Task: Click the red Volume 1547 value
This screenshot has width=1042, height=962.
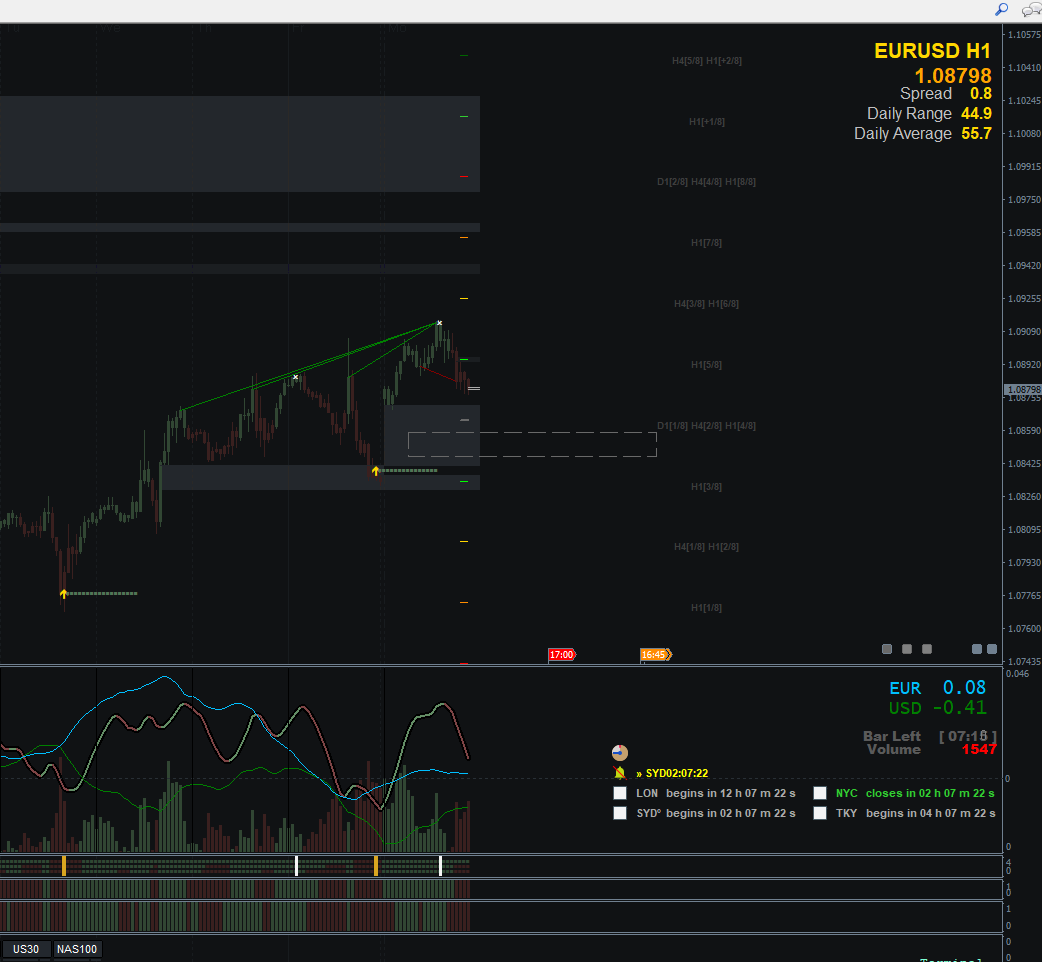Action: [x=979, y=749]
